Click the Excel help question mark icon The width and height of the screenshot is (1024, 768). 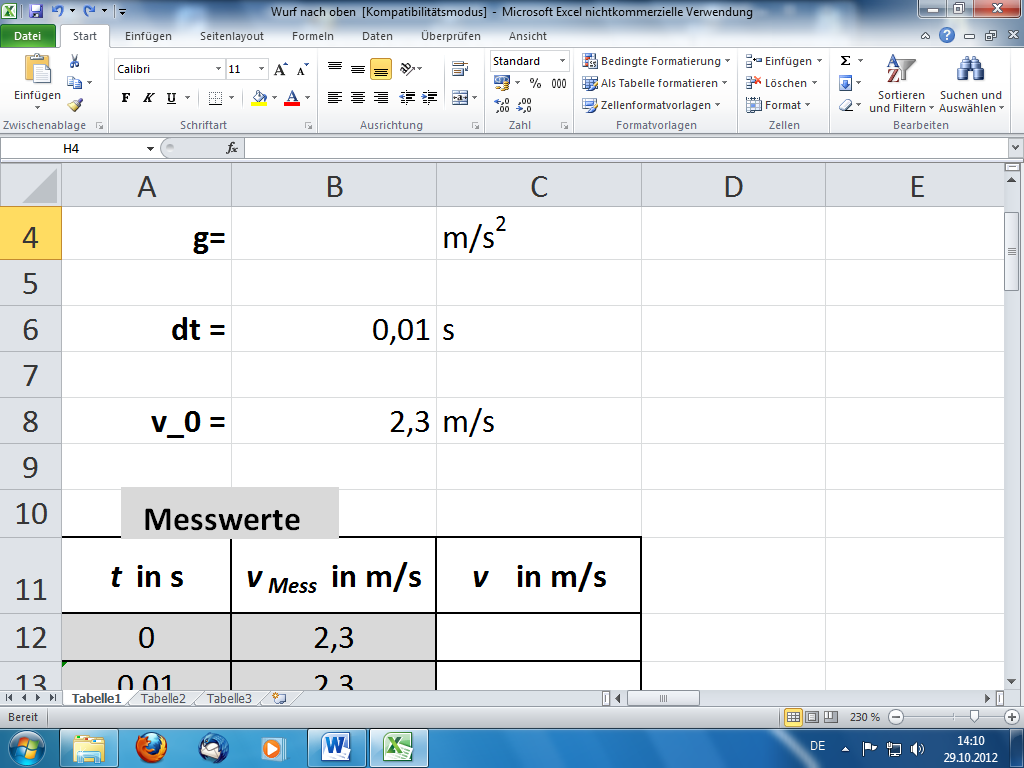click(x=947, y=36)
